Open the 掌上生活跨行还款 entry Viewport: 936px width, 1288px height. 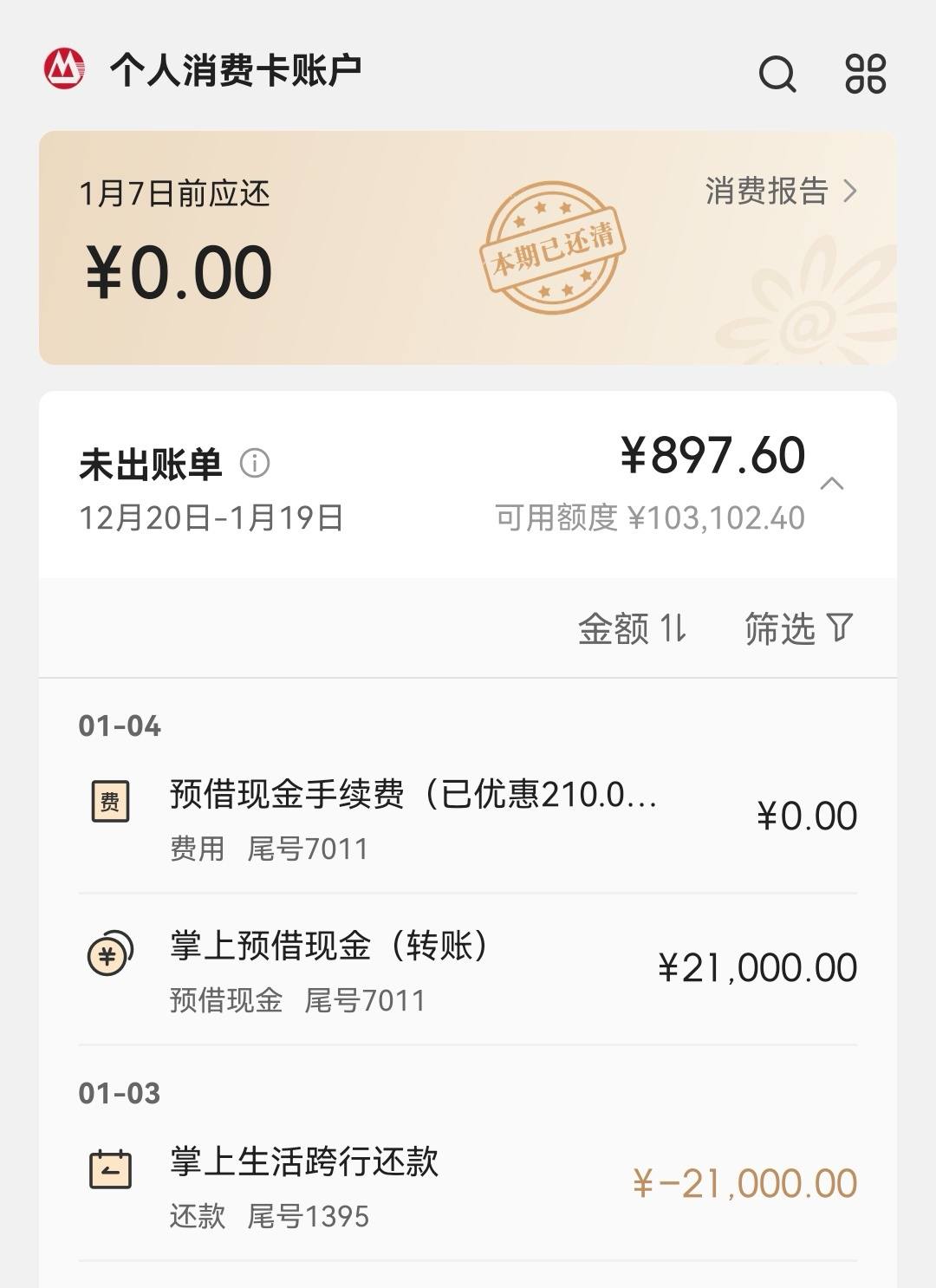468,1186
